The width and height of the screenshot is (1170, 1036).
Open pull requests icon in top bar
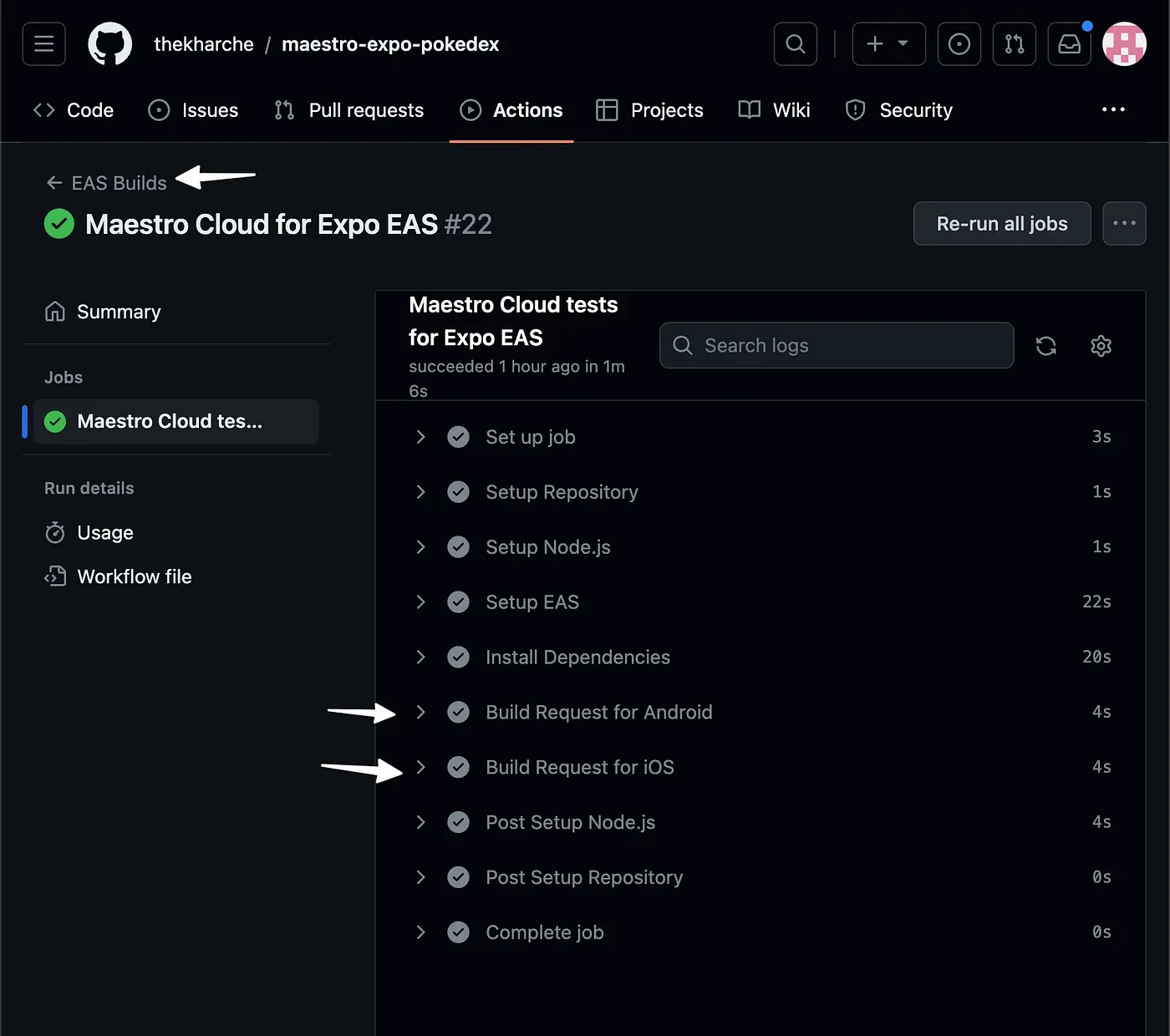(1014, 44)
